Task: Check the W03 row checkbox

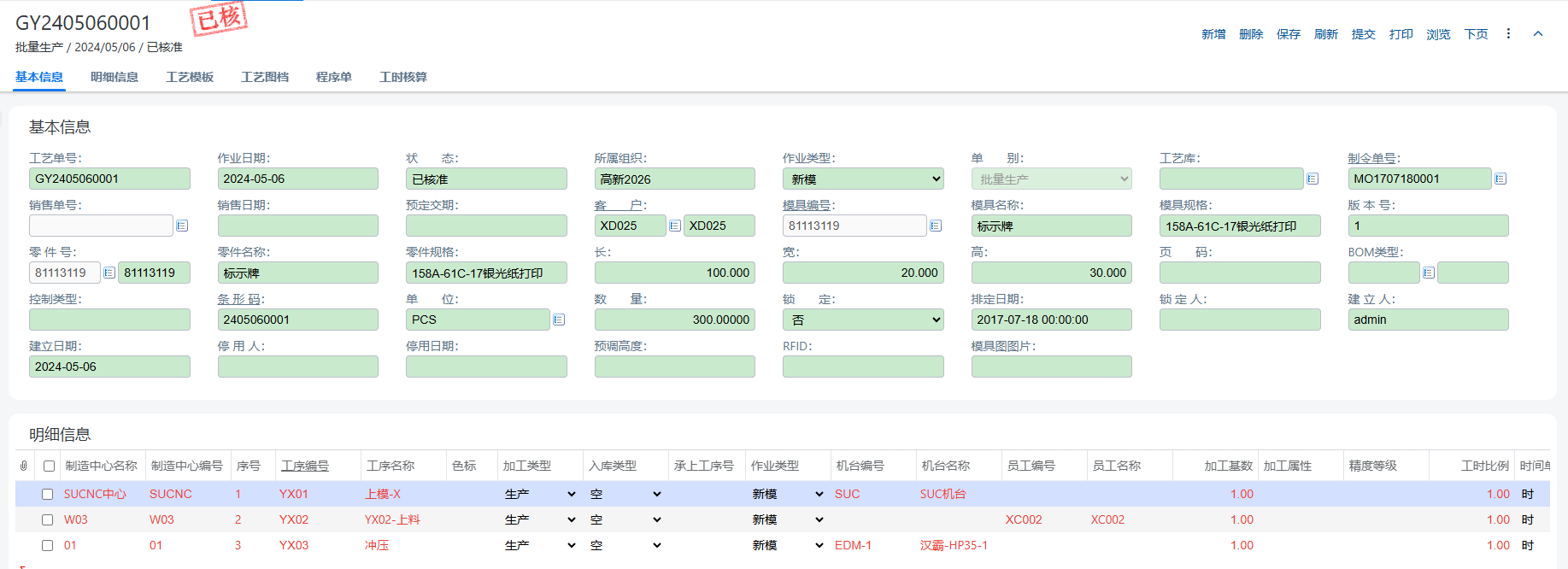Action: pos(47,519)
